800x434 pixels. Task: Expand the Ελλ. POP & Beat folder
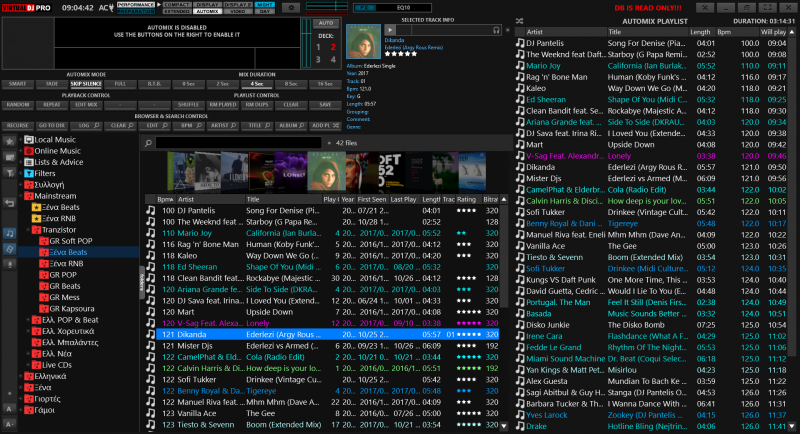[x=28, y=320]
